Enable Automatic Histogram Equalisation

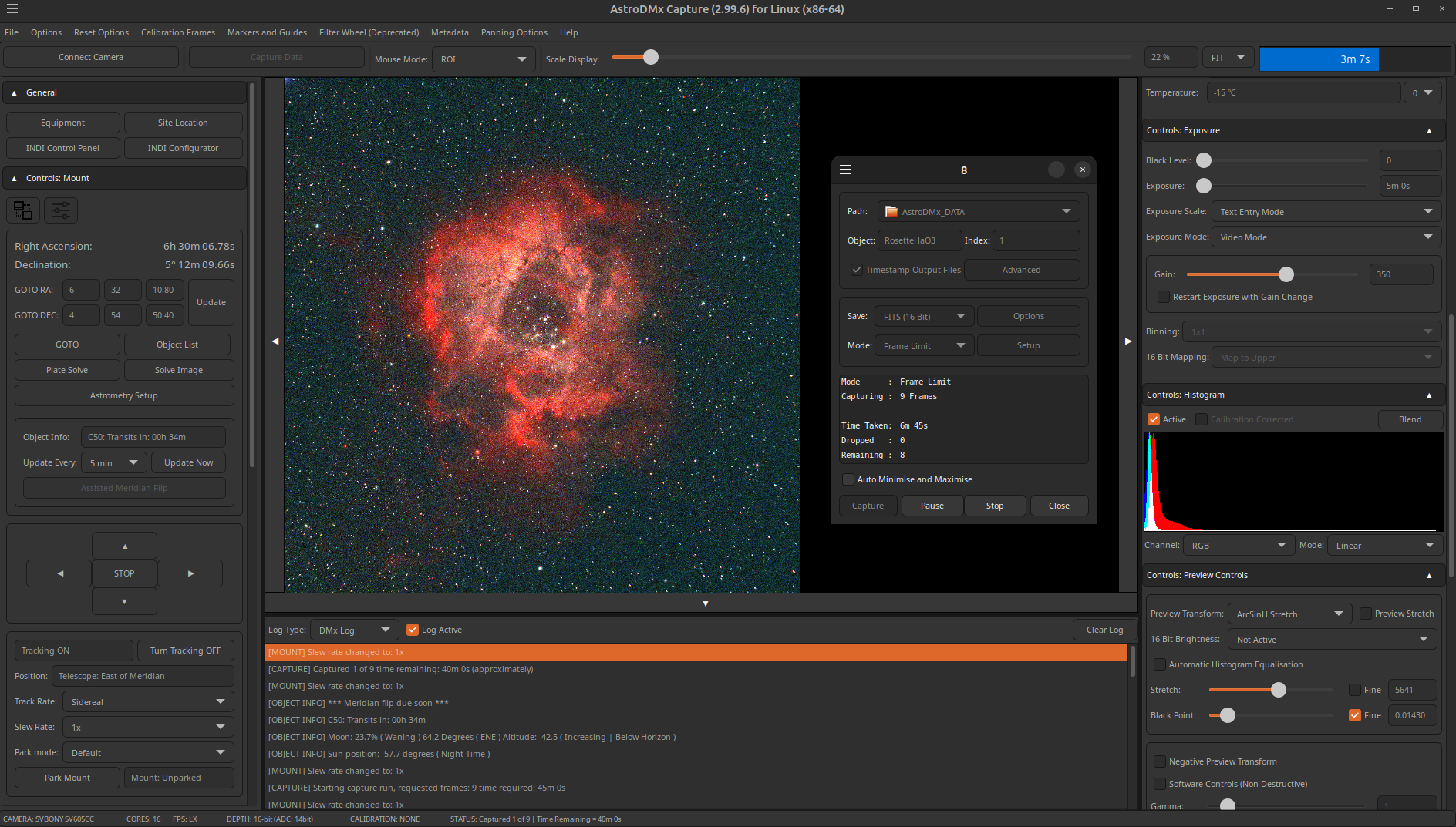click(x=1160, y=664)
